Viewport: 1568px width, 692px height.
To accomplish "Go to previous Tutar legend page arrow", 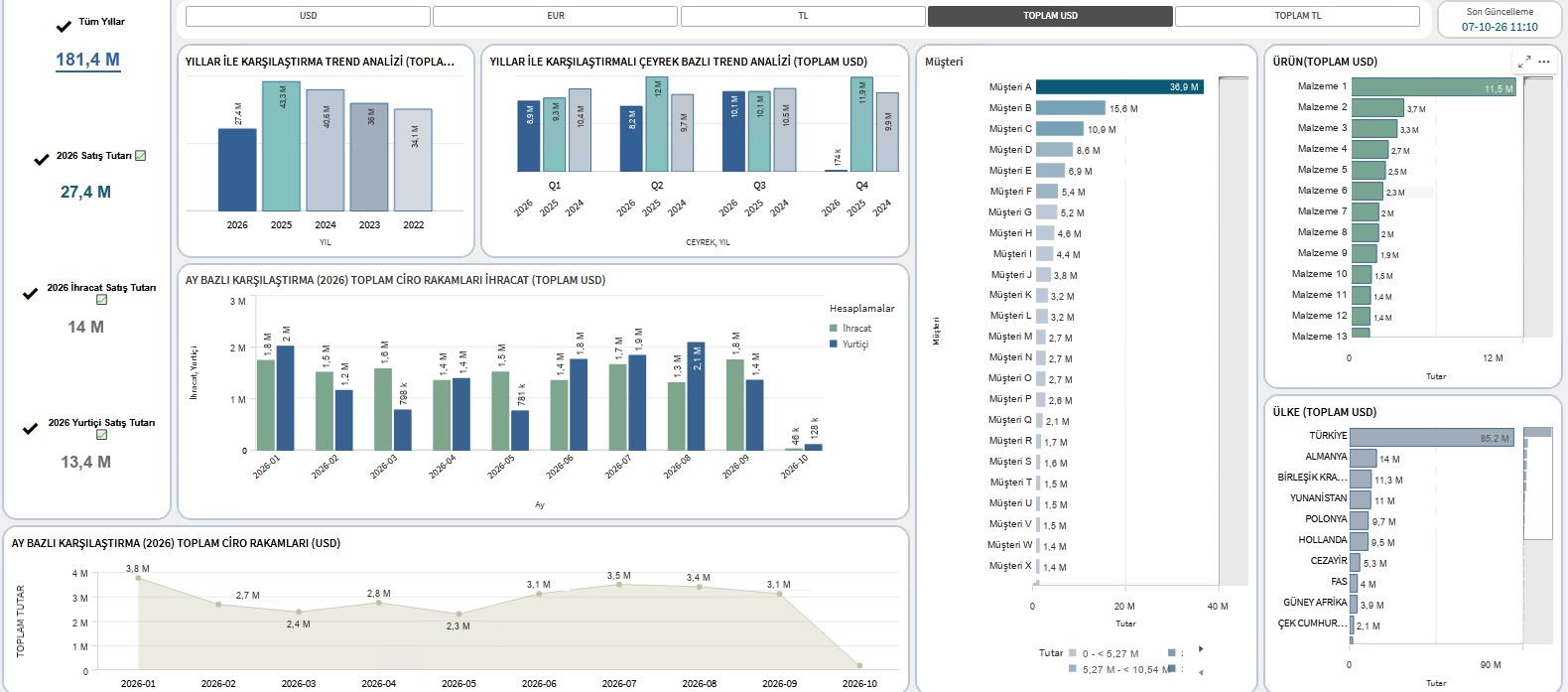I will (x=1201, y=672).
